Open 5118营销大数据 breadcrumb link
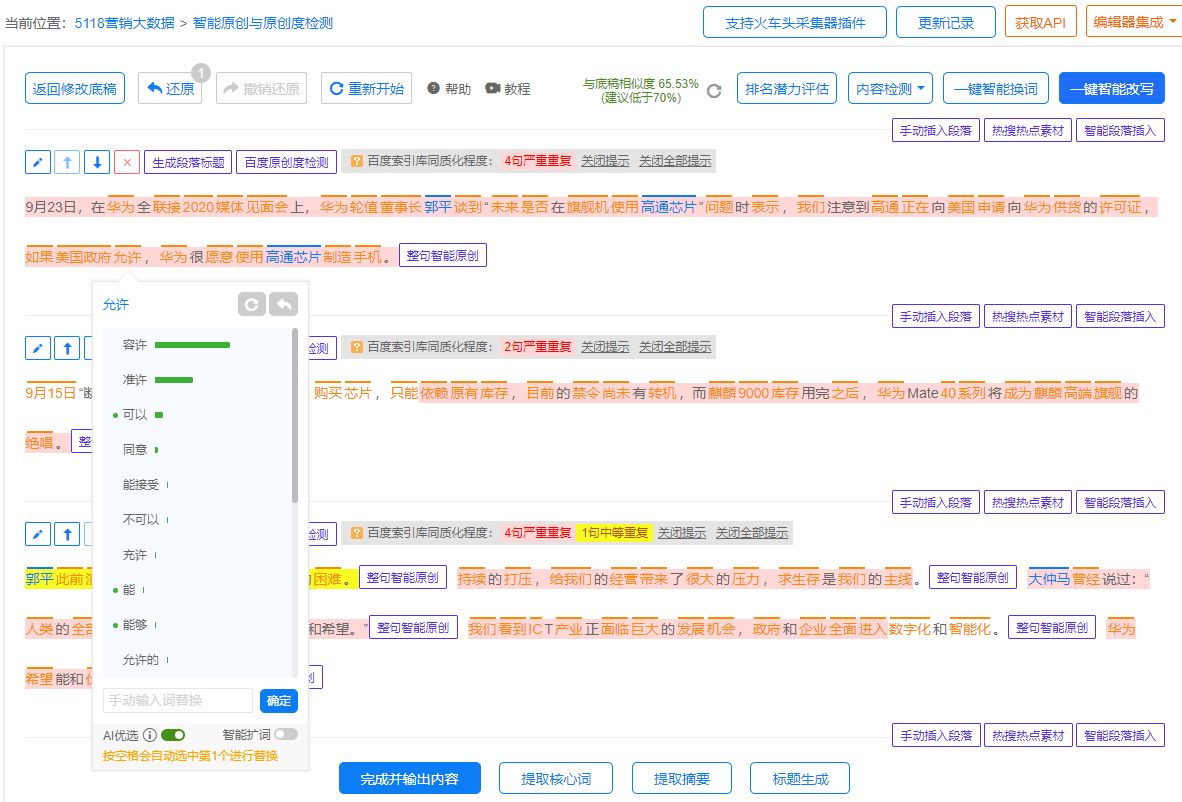This screenshot has height=802, width=1182. (x=124, y=23)
